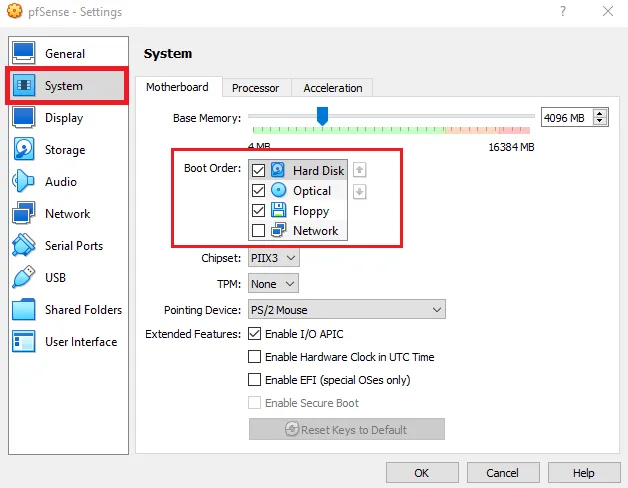
Task: Select Serial Ports in the settings list
Action: [68, 245]
